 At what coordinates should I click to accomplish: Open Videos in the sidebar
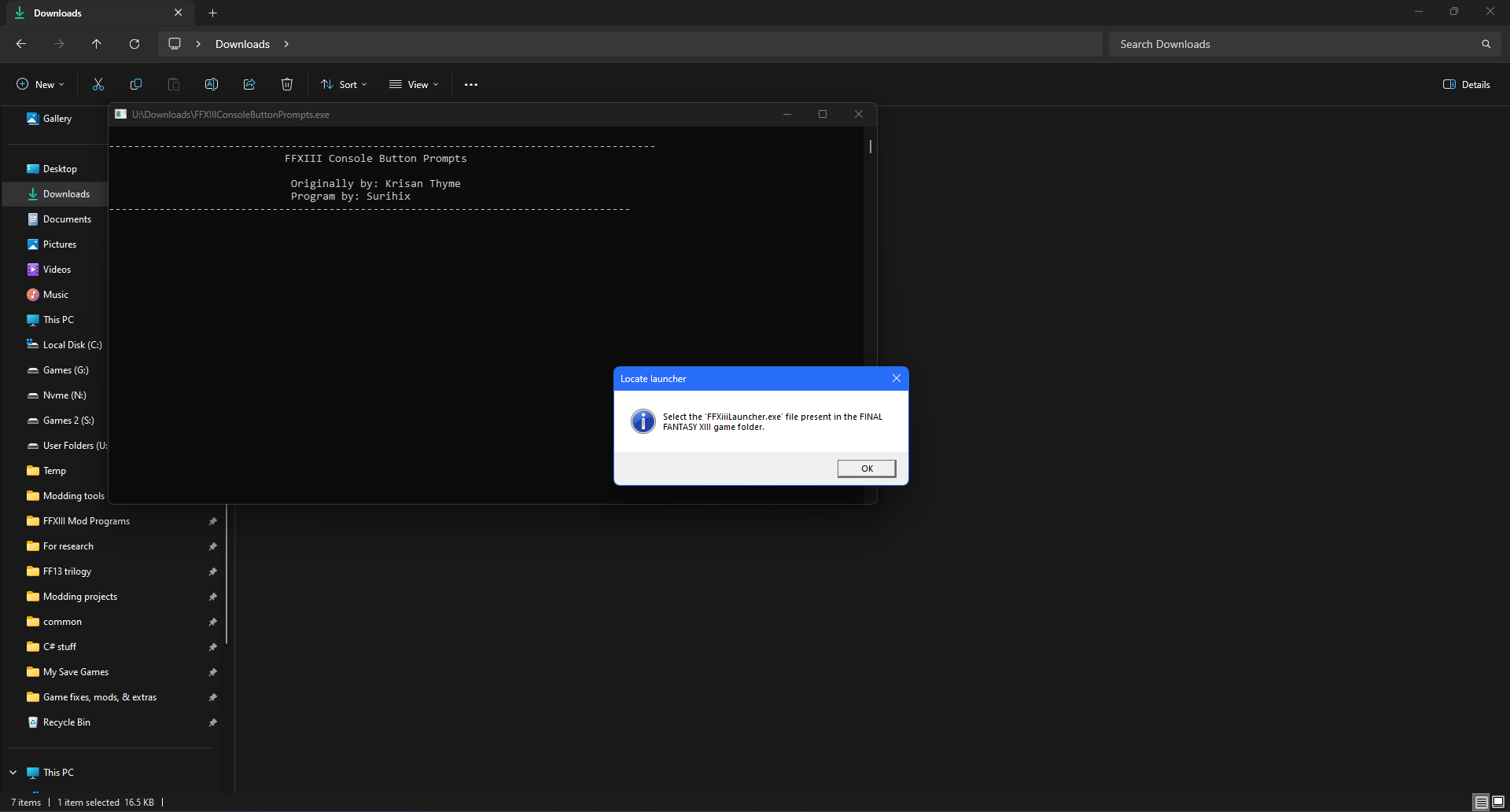click(x=55, y=270)
